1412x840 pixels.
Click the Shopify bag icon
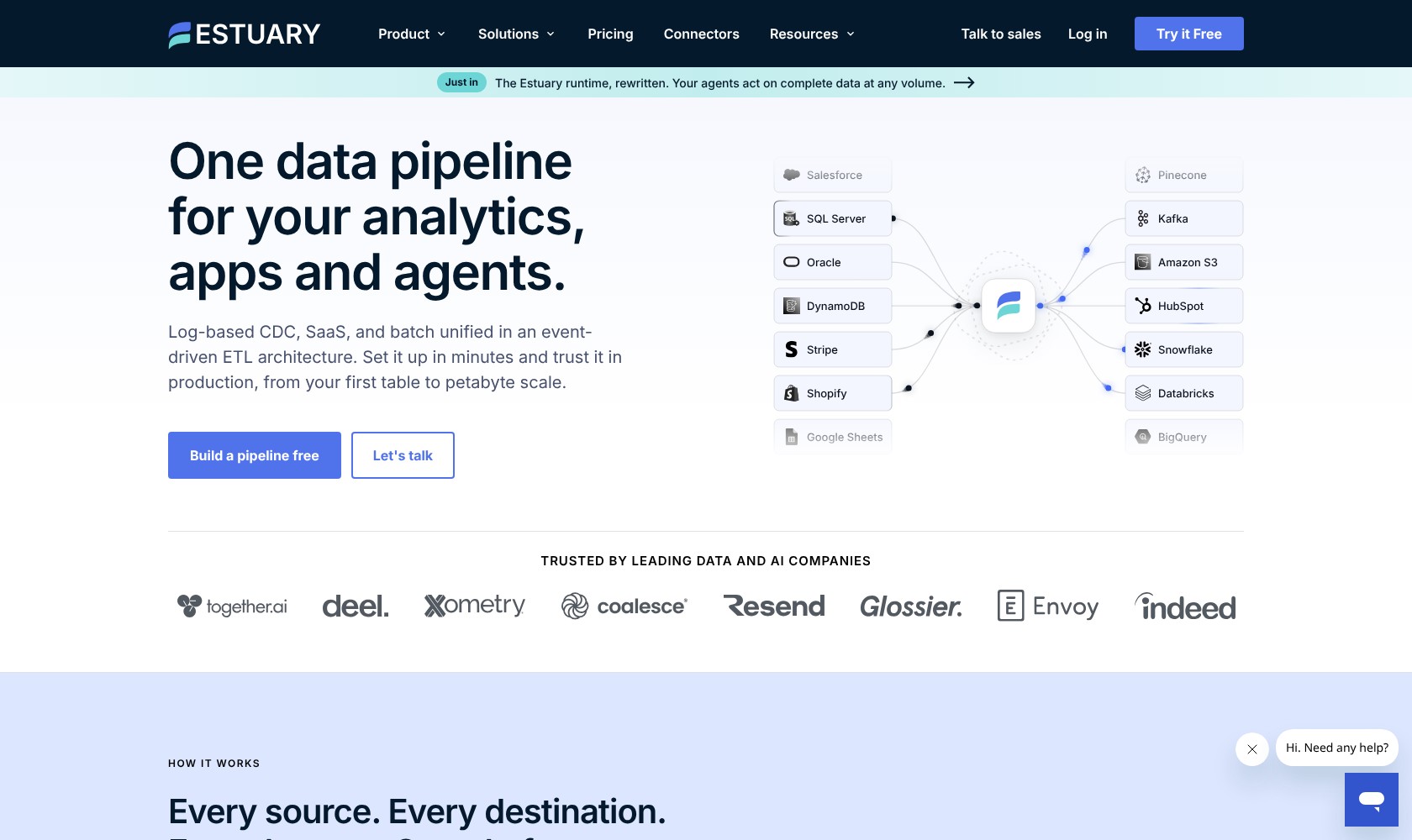(x=791, y=393)
